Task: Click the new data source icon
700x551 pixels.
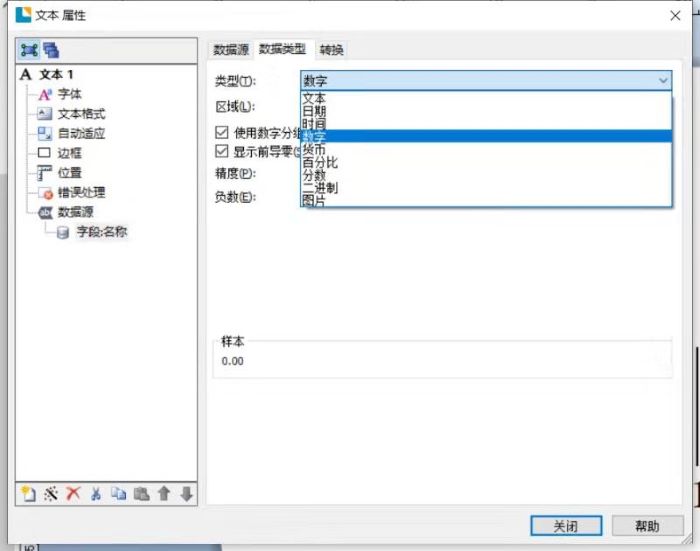Action: click(28, 494)
